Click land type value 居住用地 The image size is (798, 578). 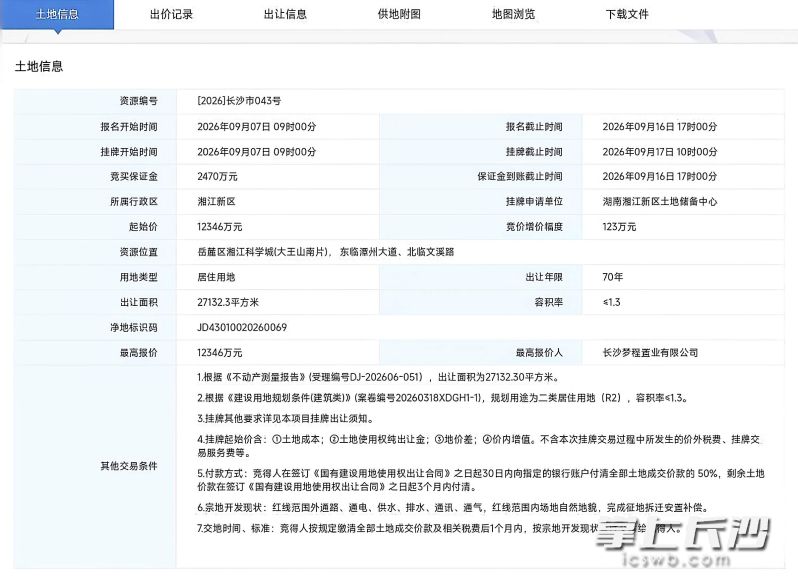pos(216,277)
